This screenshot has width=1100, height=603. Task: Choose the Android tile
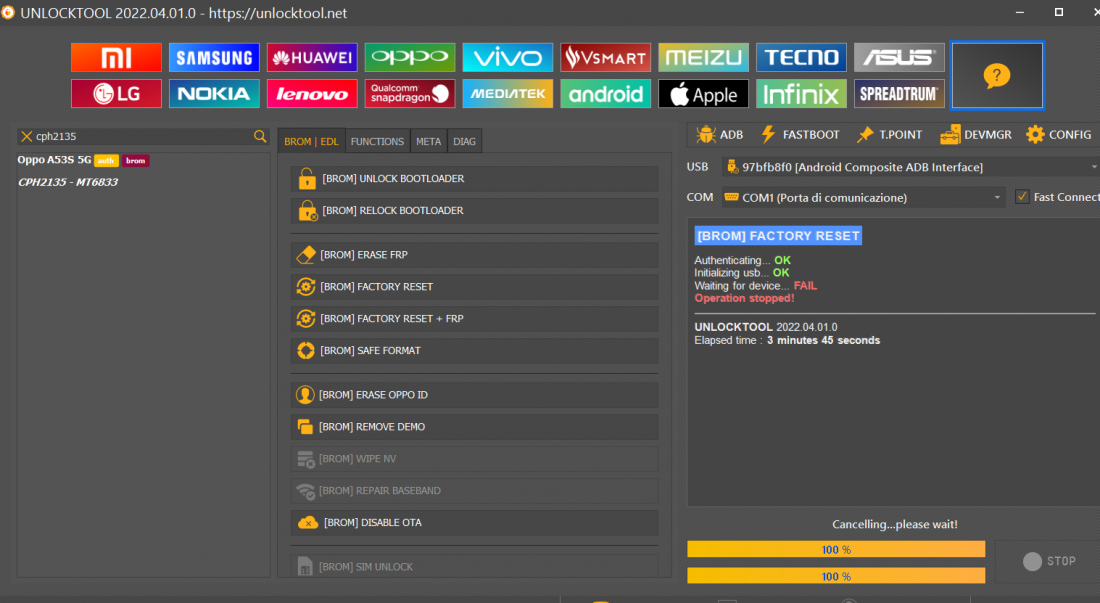tap(605, 94)
